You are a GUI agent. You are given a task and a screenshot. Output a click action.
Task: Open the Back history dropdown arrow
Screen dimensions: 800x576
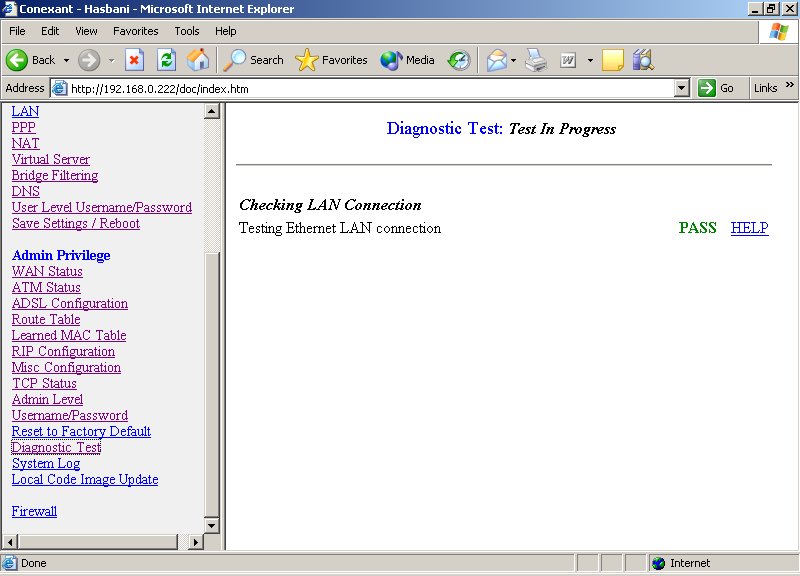(x=67, y=60)
